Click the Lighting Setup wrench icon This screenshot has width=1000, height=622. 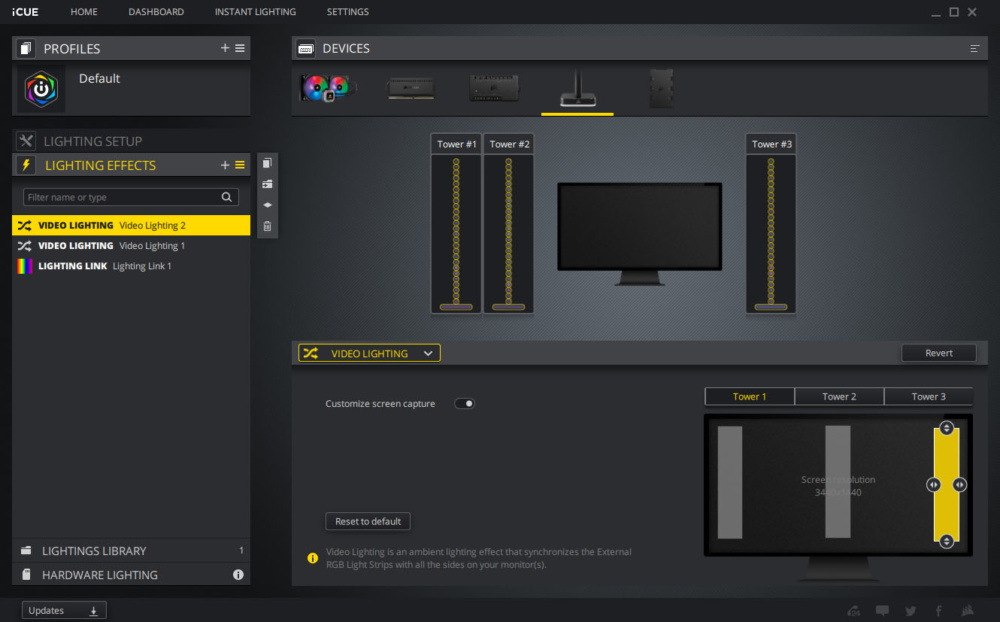click(x=26, y=141)
